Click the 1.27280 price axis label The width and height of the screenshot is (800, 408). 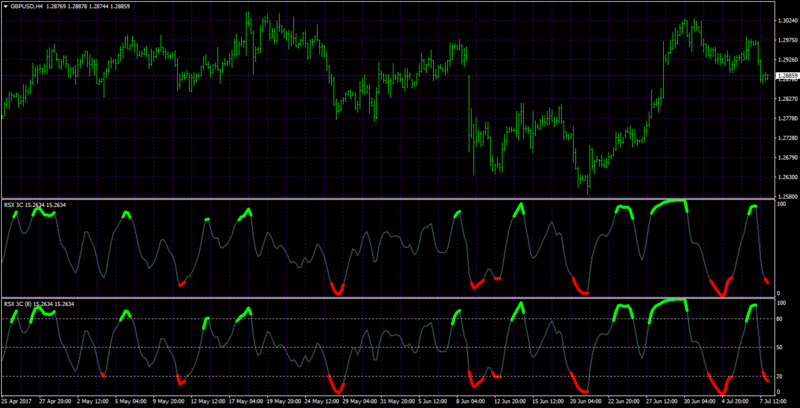click(x=787, y=138)
